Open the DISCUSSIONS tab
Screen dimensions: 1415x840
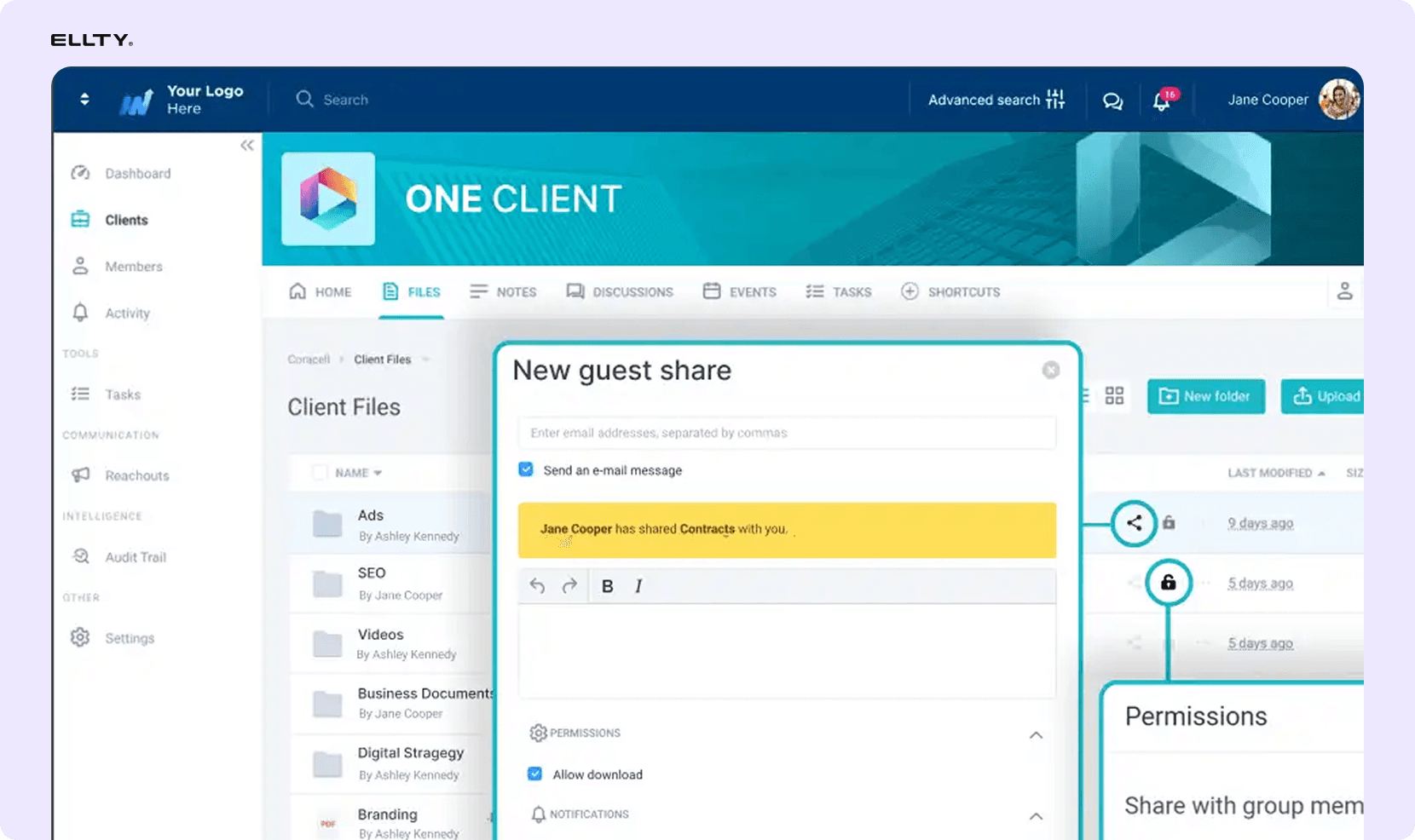(620, 291)
